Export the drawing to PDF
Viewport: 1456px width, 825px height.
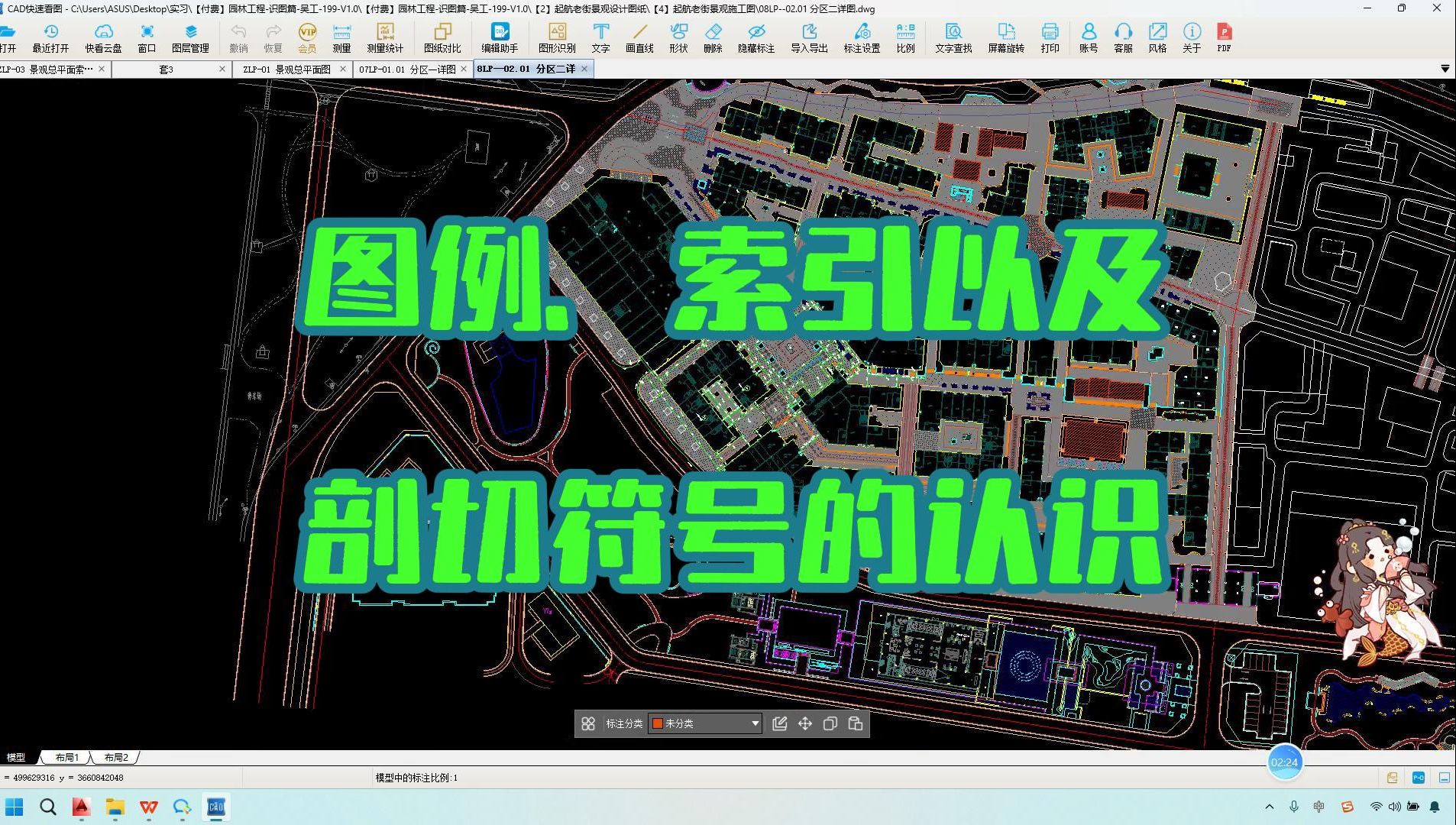1224,37
